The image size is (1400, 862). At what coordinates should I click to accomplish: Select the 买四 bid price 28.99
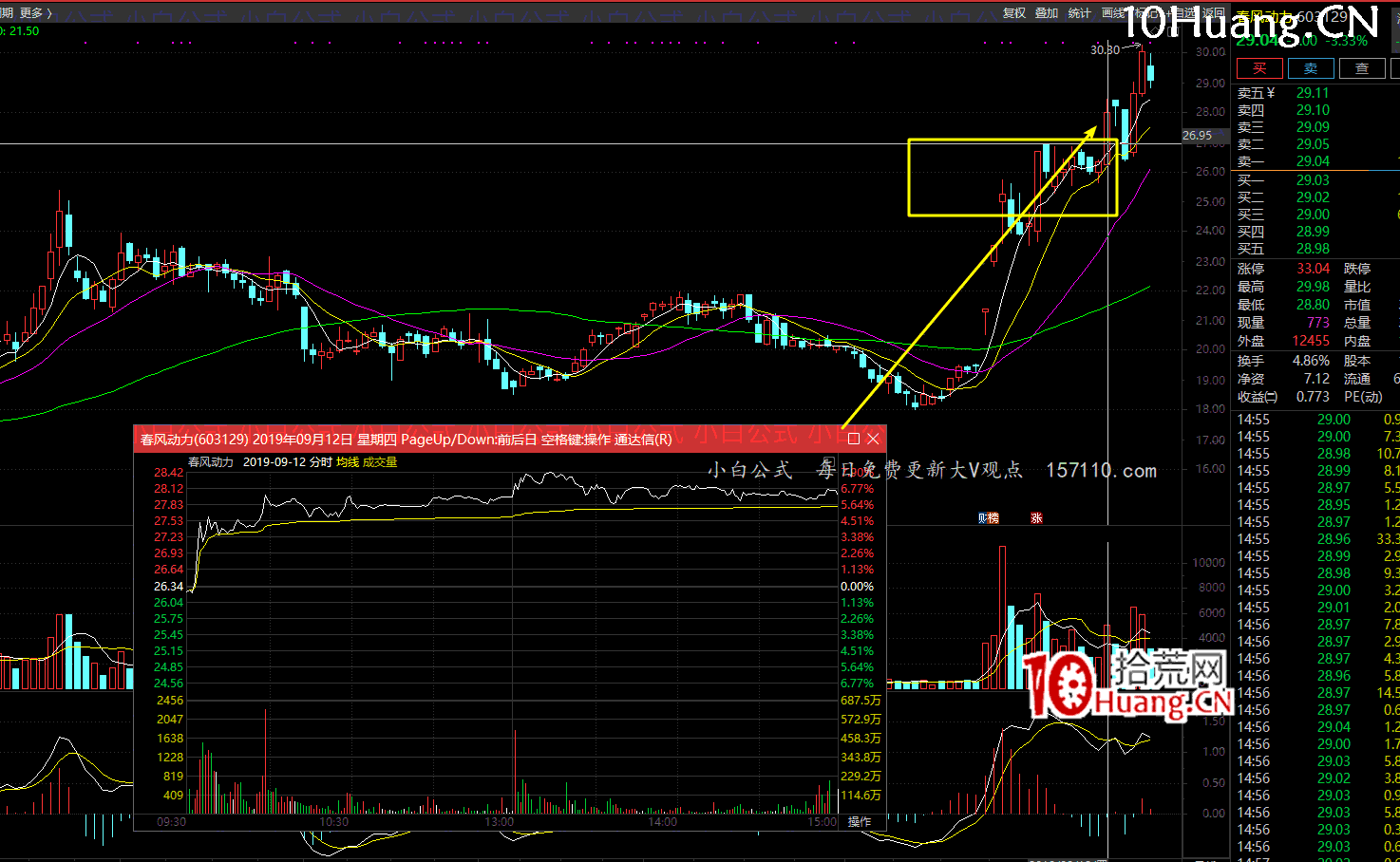[x=1313, y=232]
